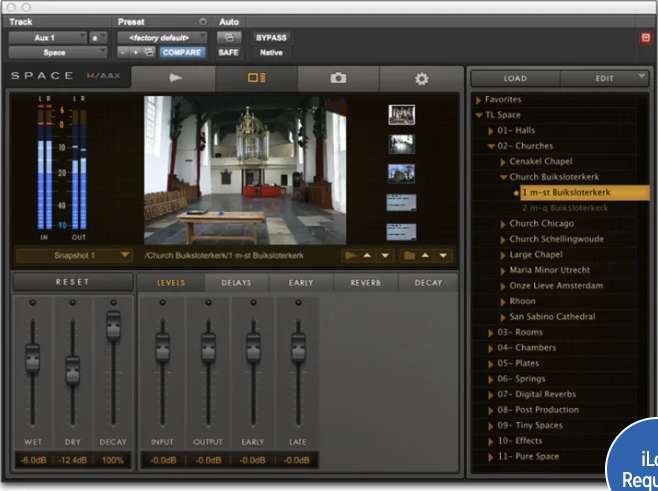
Task: Toggle the small LED above the WET fader
Action: (x=33, y=302)
